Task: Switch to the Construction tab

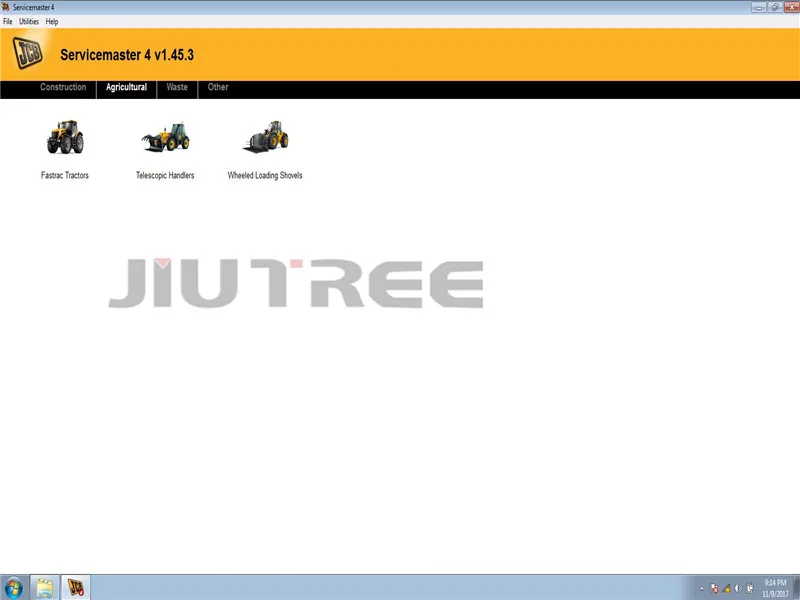Action: click(63, 87)
